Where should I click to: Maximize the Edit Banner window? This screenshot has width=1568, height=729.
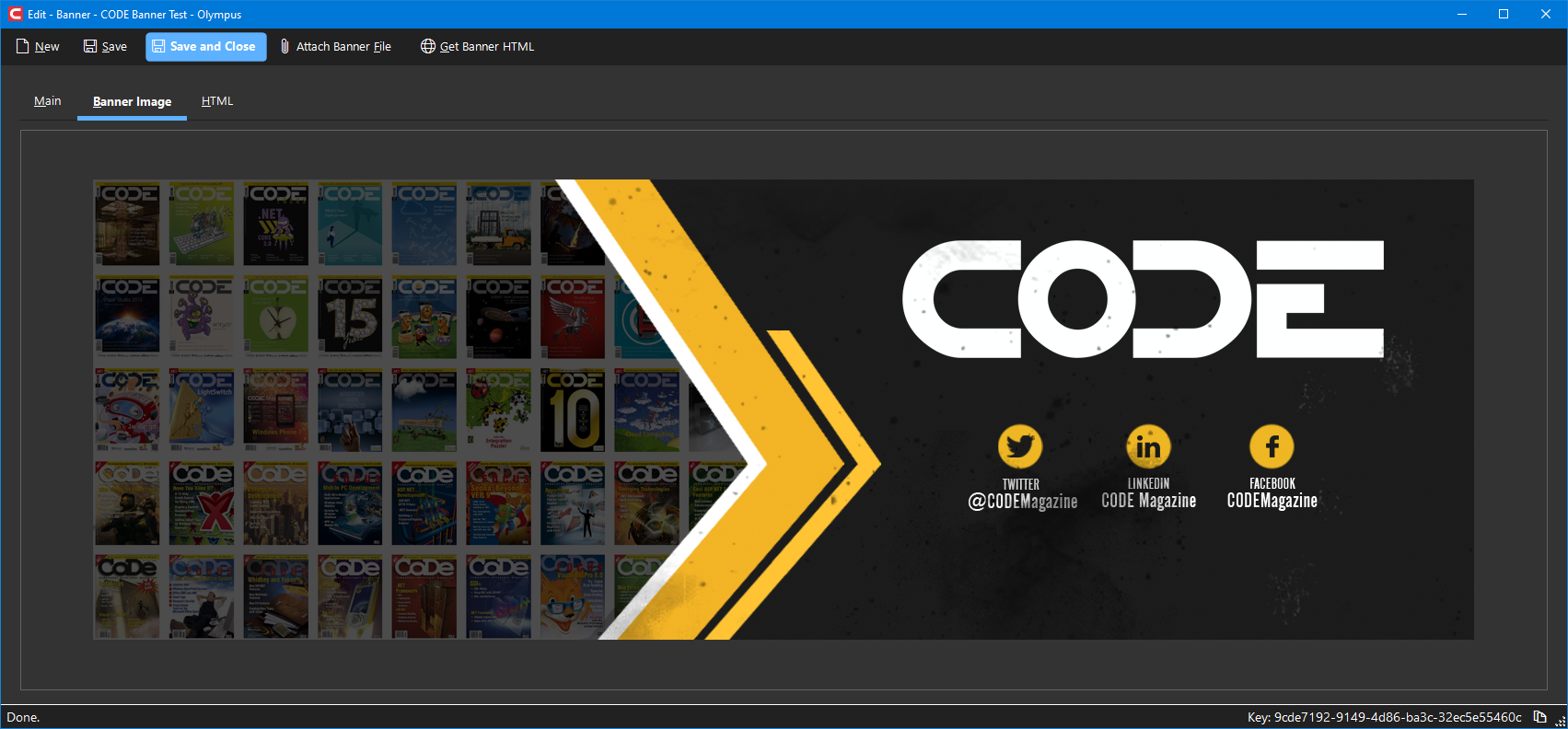tap(1504, 14)
